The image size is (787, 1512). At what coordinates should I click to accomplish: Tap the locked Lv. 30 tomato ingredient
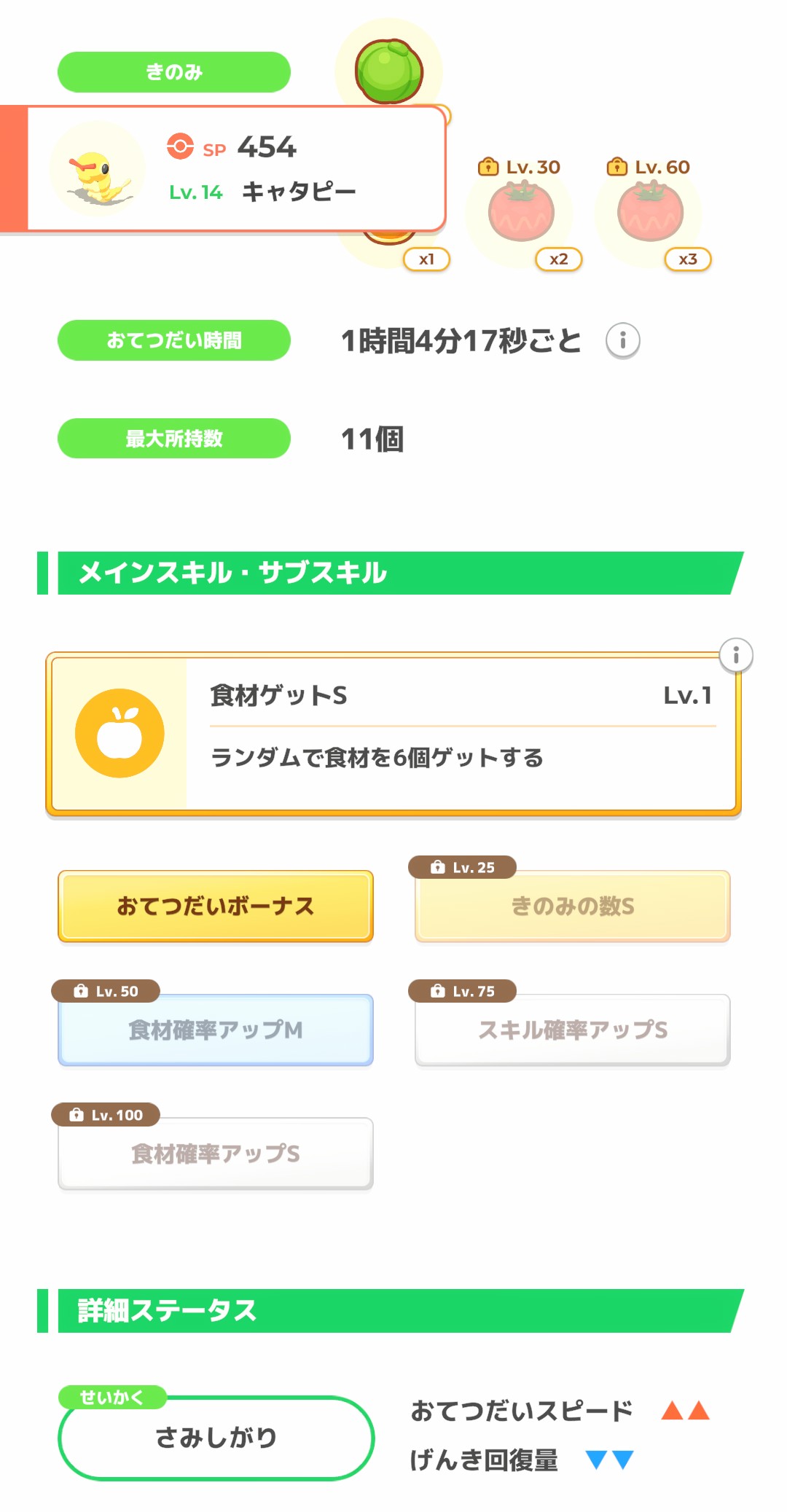pyautogui.click(x=521, y=213)
